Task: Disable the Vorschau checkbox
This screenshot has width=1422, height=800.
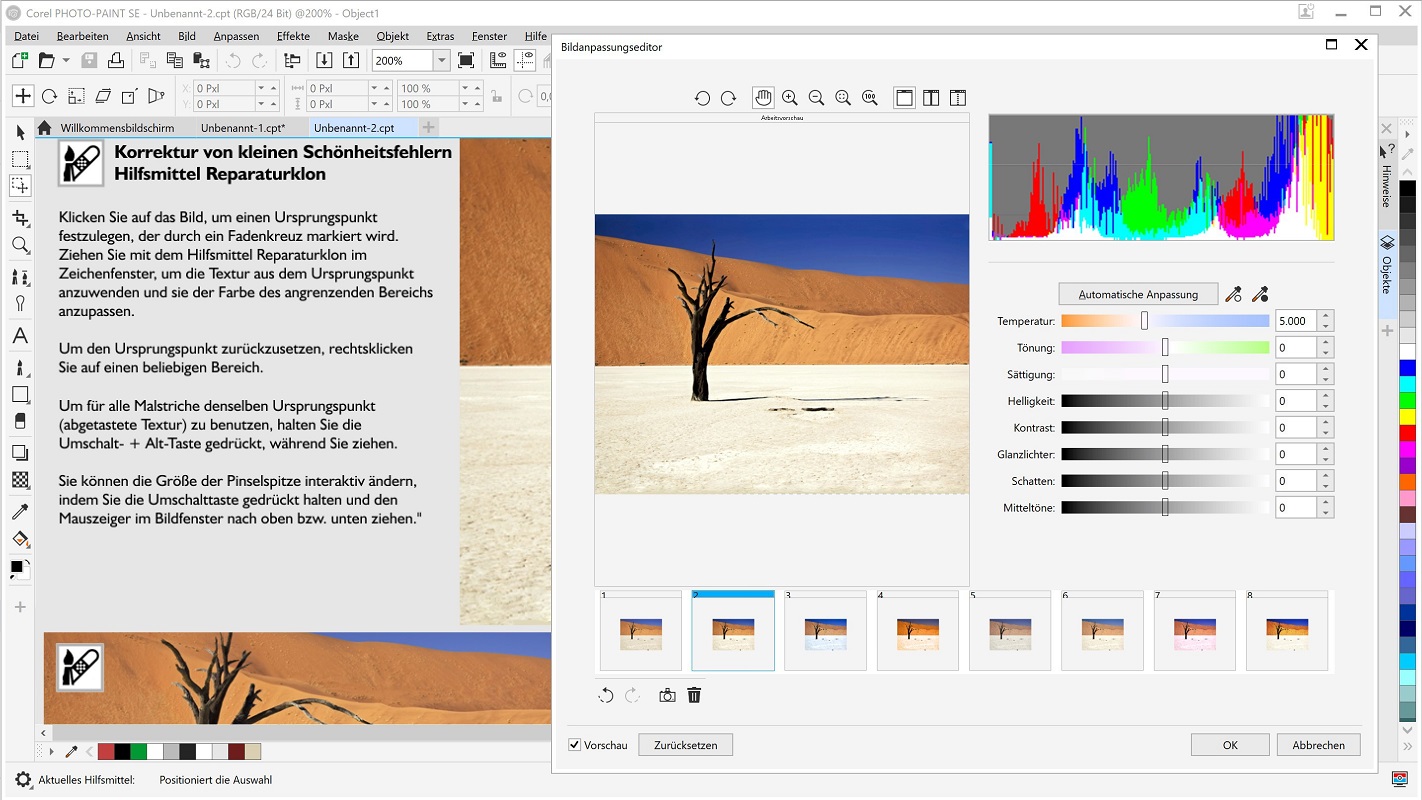Action: coord(574,744)
